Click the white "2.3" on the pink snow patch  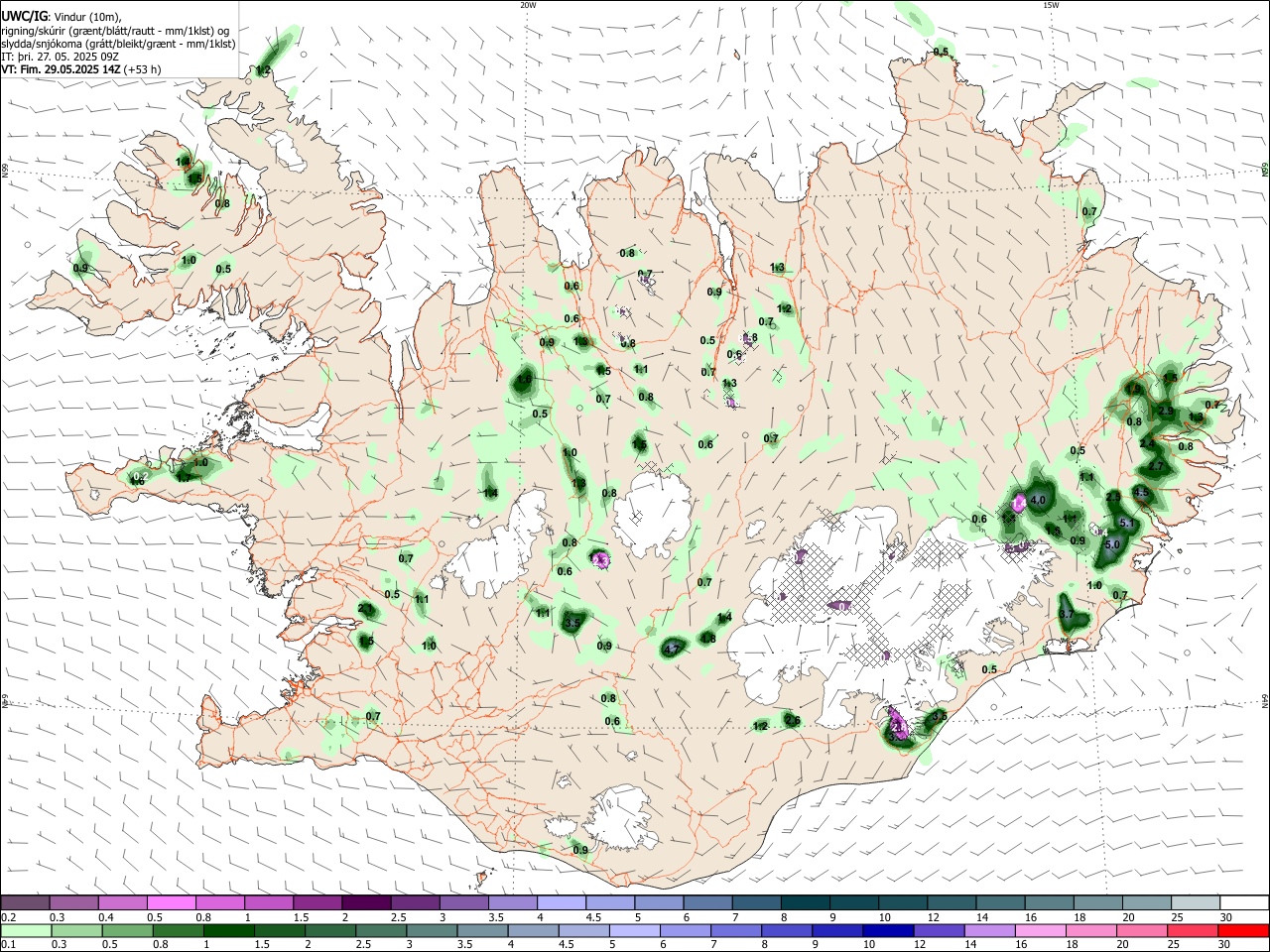(600, 560)
